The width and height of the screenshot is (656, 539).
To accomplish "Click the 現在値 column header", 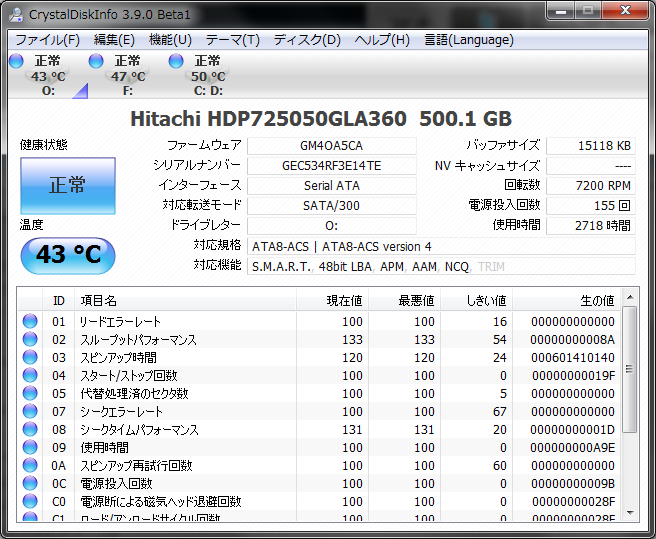I will (x=333, y=300).
